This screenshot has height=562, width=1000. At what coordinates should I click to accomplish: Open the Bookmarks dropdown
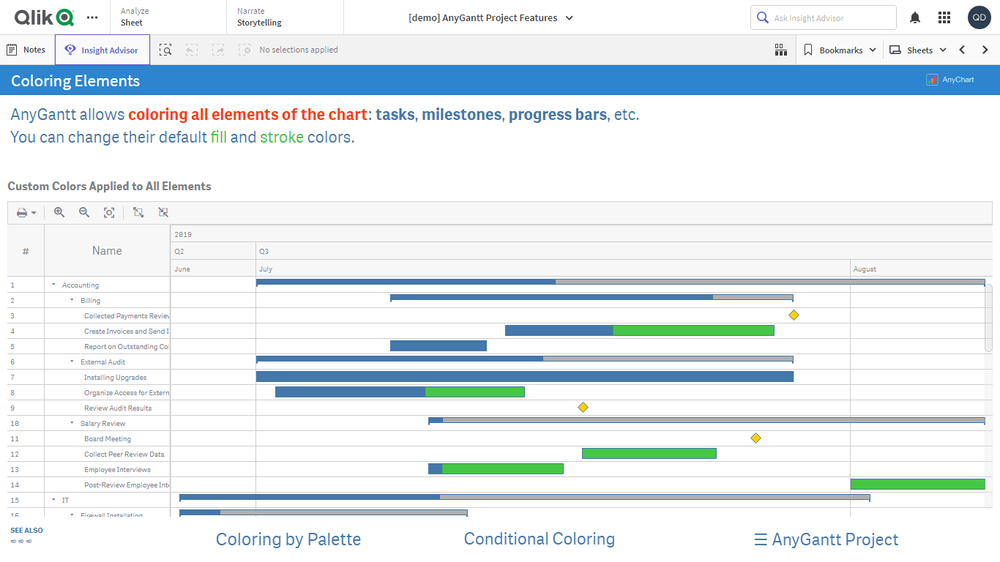[840, 50]
